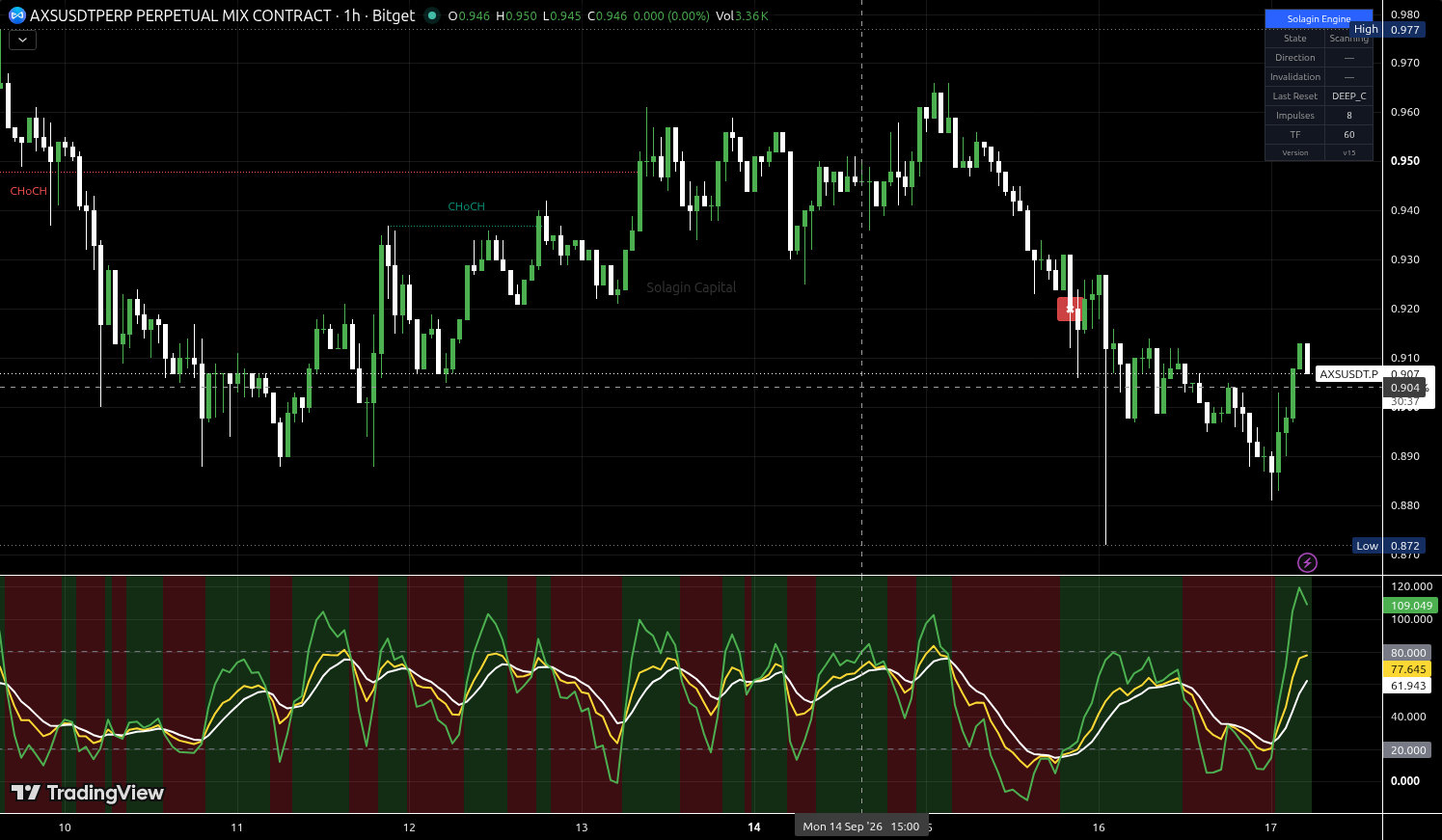Click the Bitget exchange logo beside the symbol

(16, 15)
